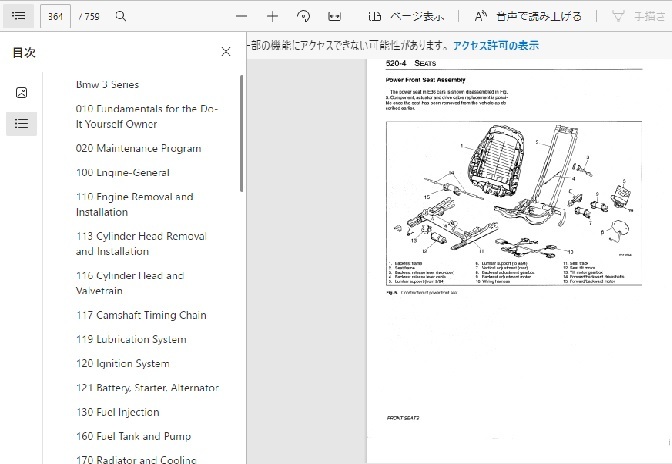Screen dimensions: 672x464
Task: Rotate the page with the rotate icon
Action: coord(303,17)
